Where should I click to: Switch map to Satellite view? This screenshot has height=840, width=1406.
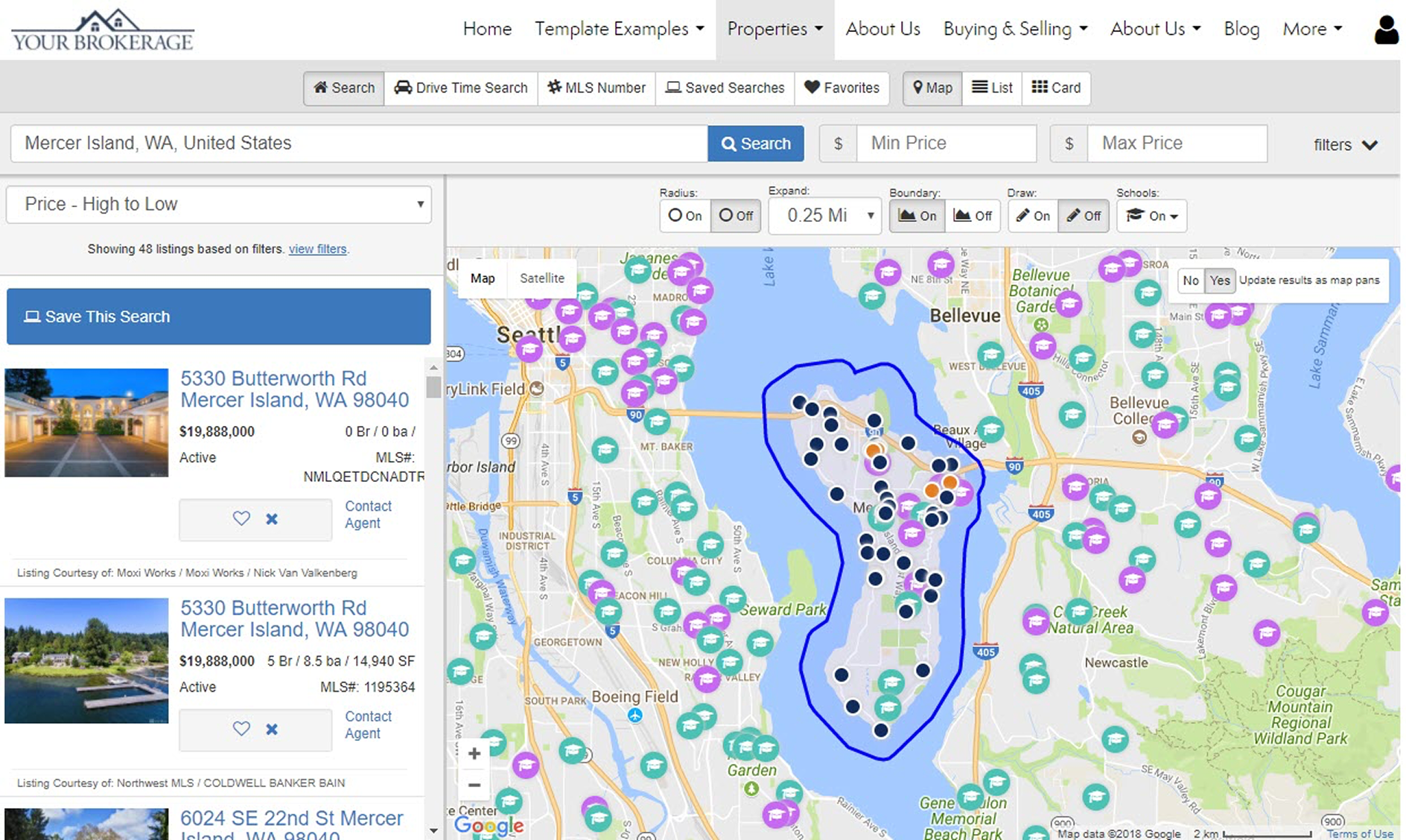(541, 279)
